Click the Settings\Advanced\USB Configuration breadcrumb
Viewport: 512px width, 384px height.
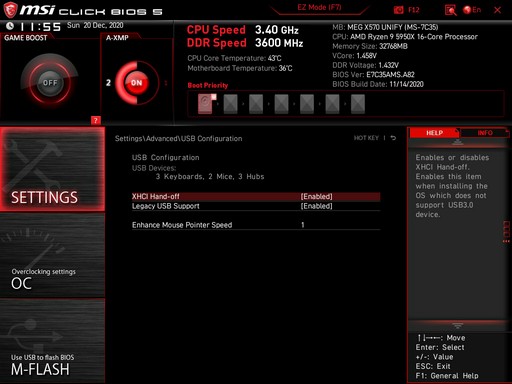coord(179,138)
